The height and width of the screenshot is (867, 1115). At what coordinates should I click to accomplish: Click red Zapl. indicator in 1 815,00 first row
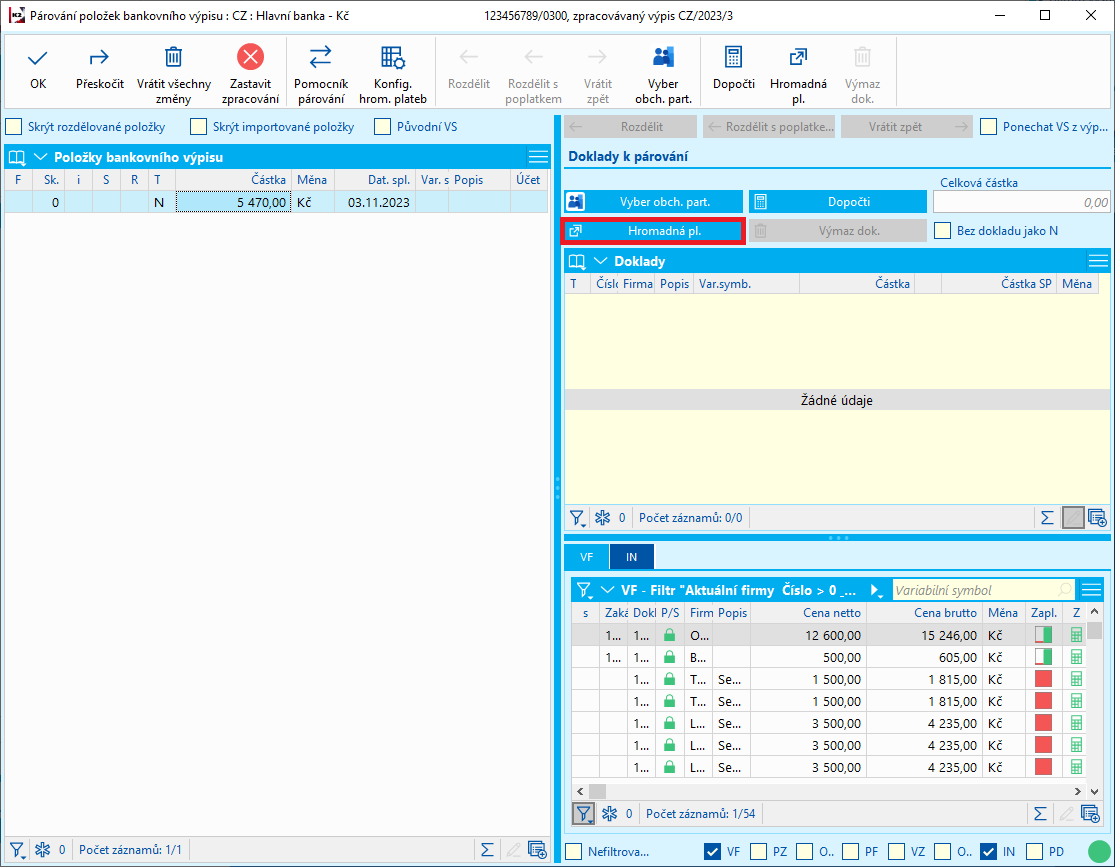pyautogui.click(x=1043, y=679)
